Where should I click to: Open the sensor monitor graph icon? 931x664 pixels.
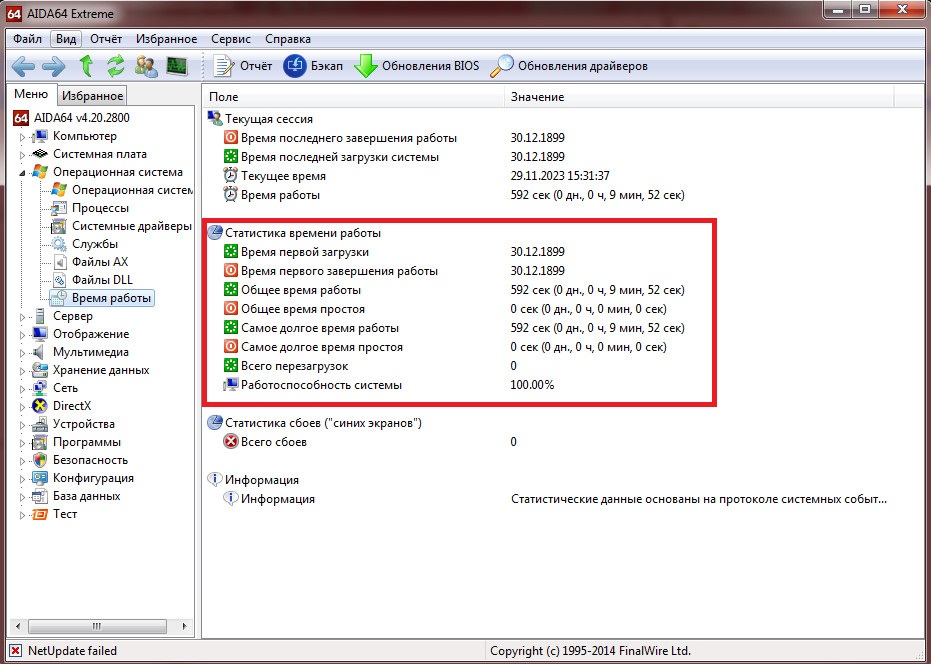tap(177, 66)
